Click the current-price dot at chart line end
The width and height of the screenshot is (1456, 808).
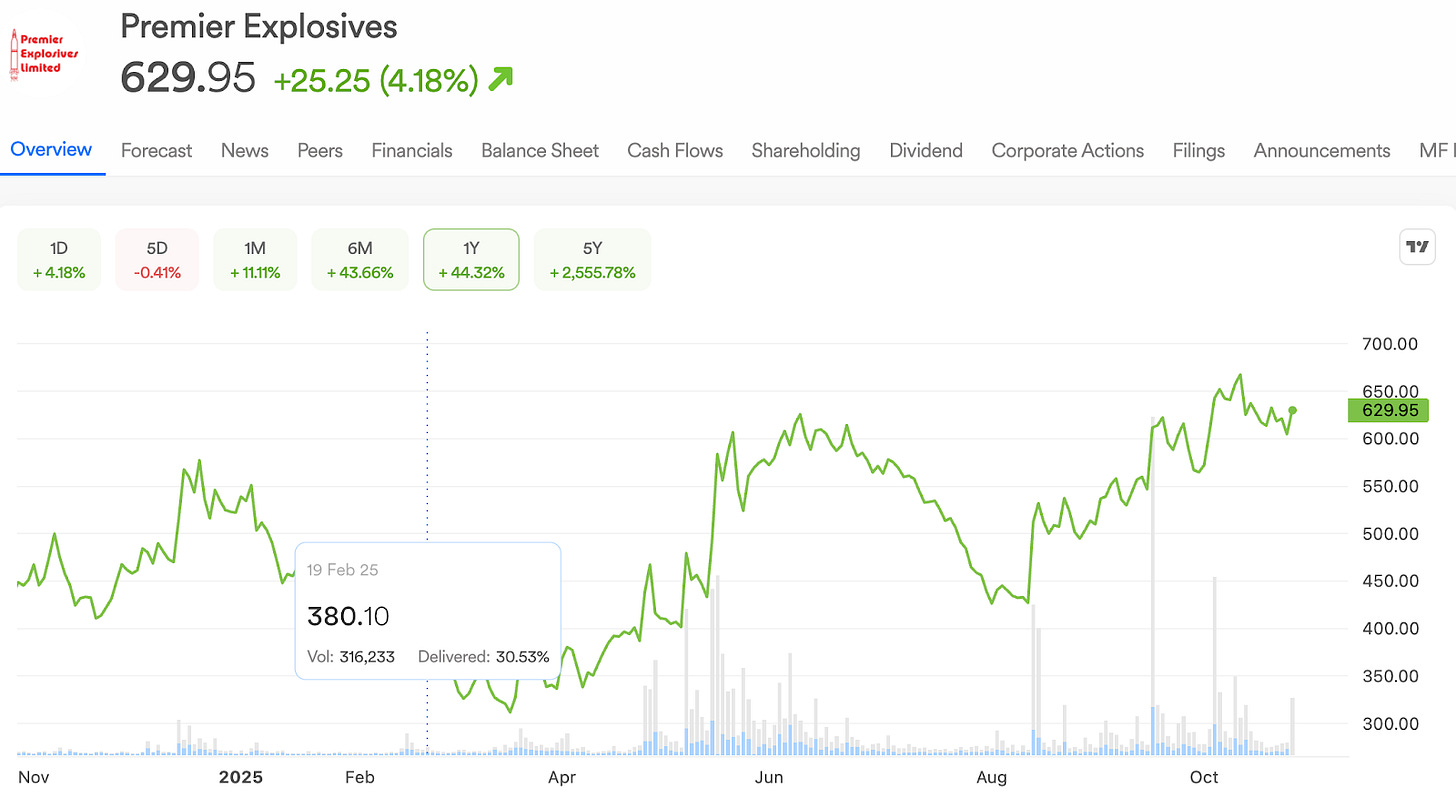coord(1293,410)
